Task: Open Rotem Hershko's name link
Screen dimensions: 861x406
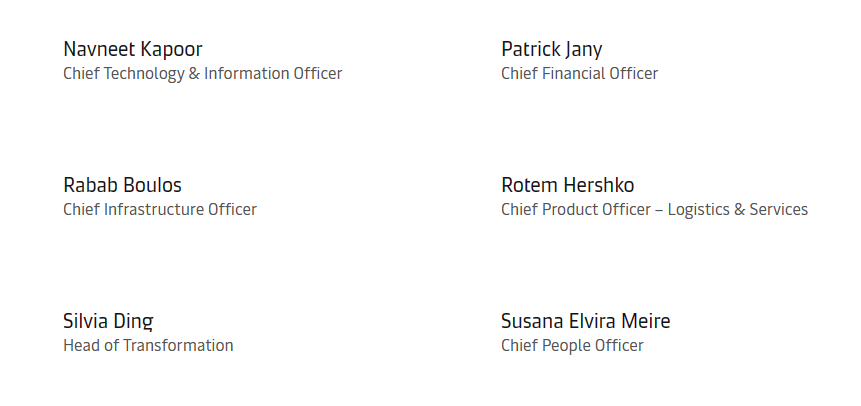Action: [x=568, y=185]
